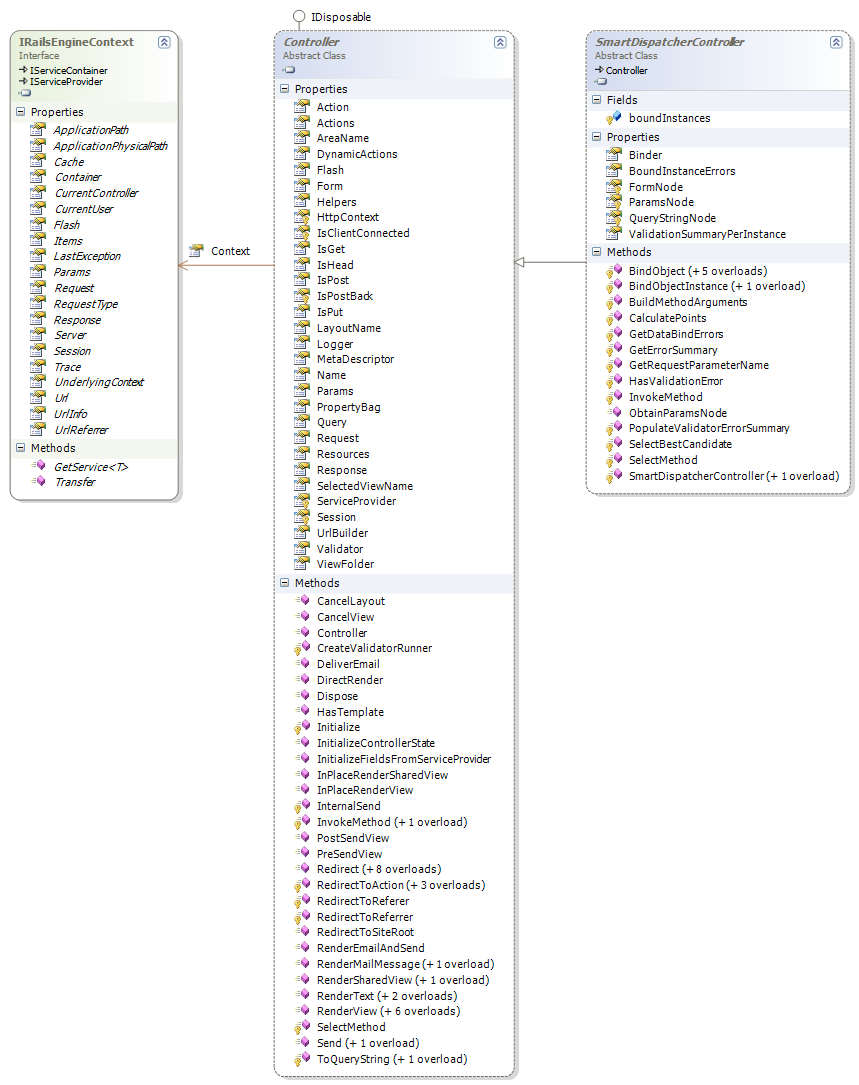Collapse Methods section in SmartDispatcherController

597,252
